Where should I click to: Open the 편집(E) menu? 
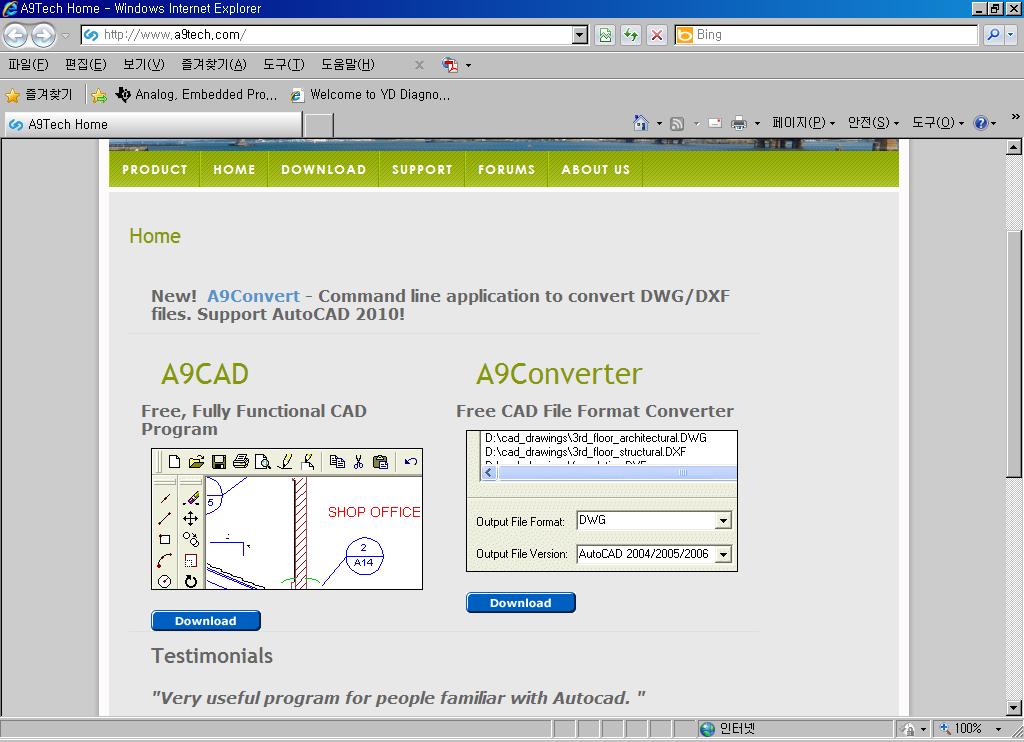[x=86, y=64]
